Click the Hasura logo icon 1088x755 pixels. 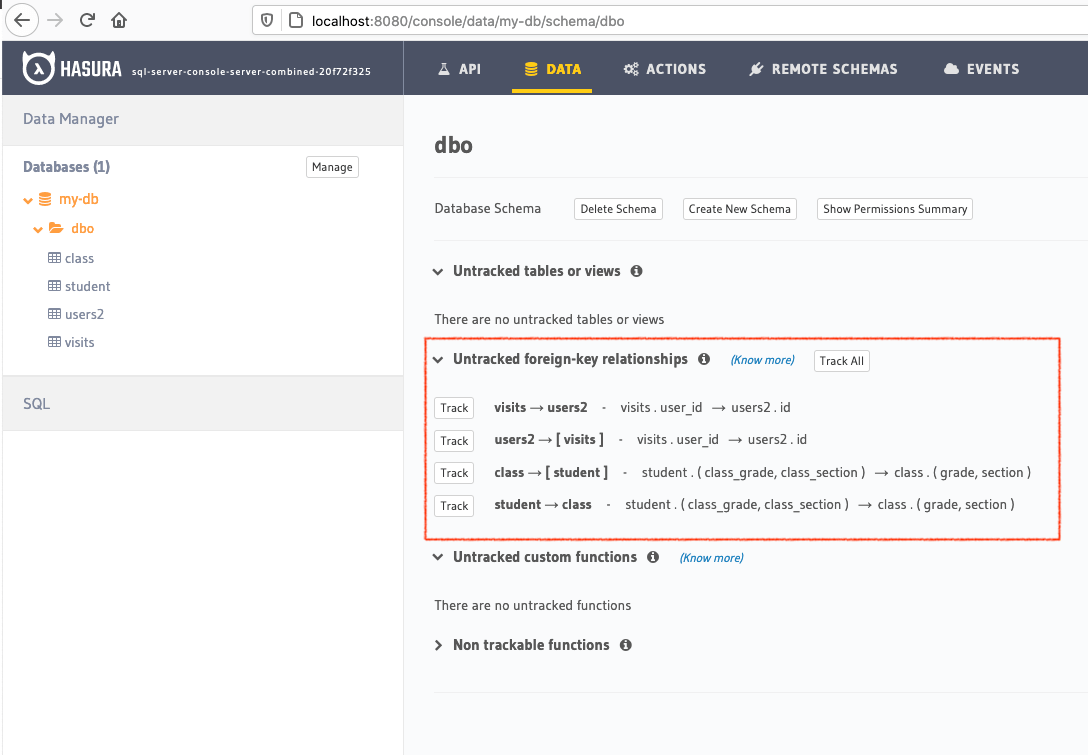[37, 69]
